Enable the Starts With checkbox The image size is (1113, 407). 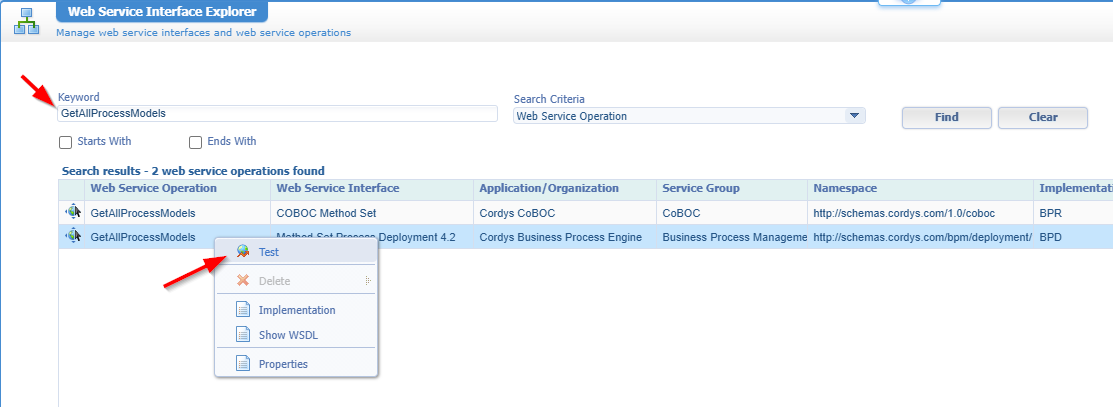[65, 142]
